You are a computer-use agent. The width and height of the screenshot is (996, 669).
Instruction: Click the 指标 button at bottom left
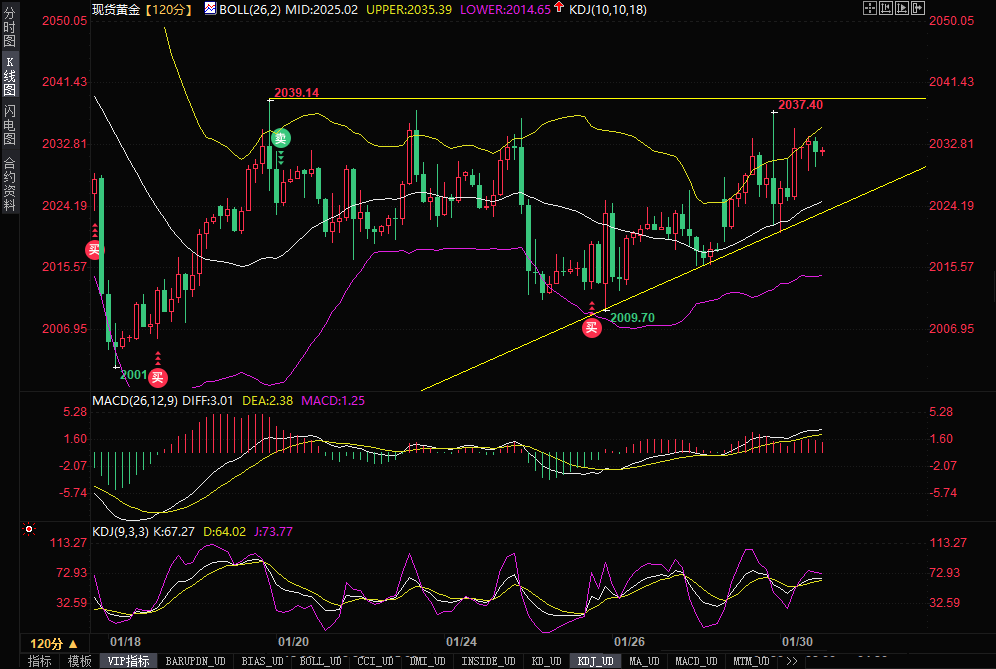(x=40, y=661)
